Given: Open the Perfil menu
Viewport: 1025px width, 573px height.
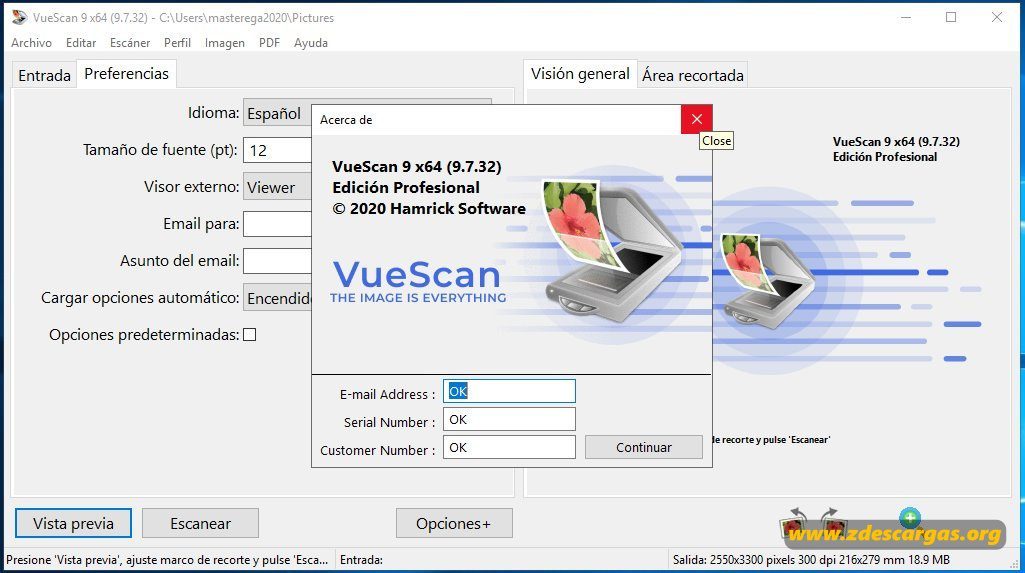Looking at the screenshot, I should click(177, 42).
